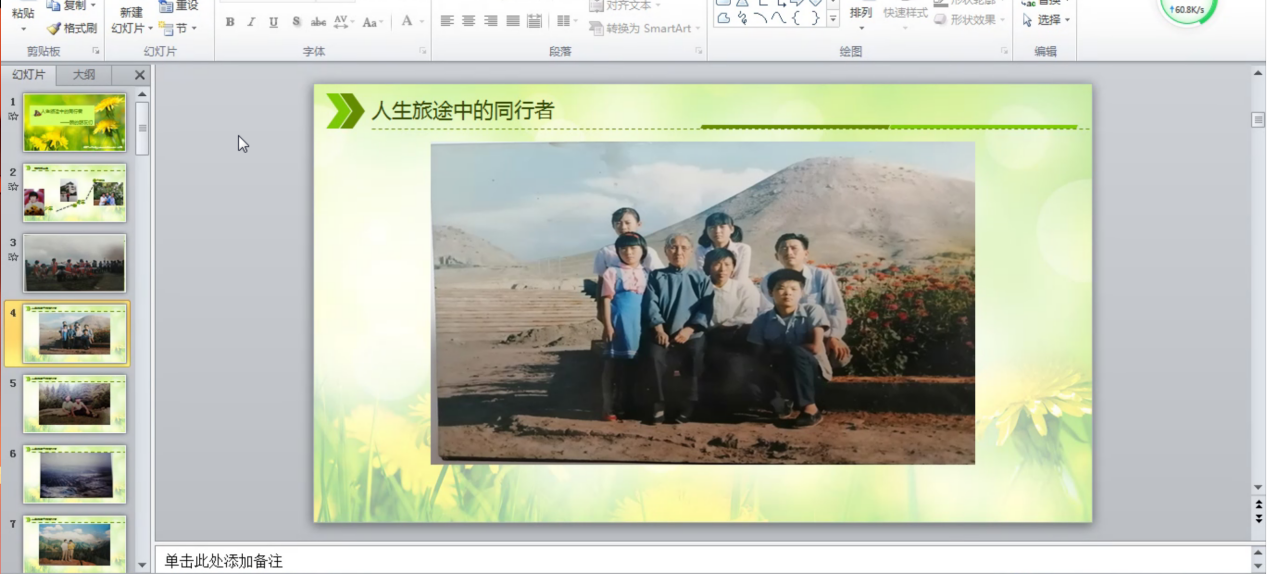Center align the paragraph text

click(468, 21)
